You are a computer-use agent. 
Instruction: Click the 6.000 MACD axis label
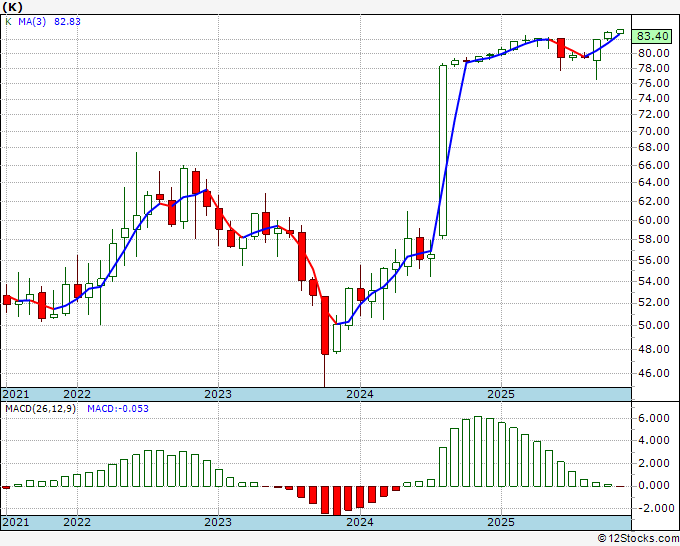[654, 418]
